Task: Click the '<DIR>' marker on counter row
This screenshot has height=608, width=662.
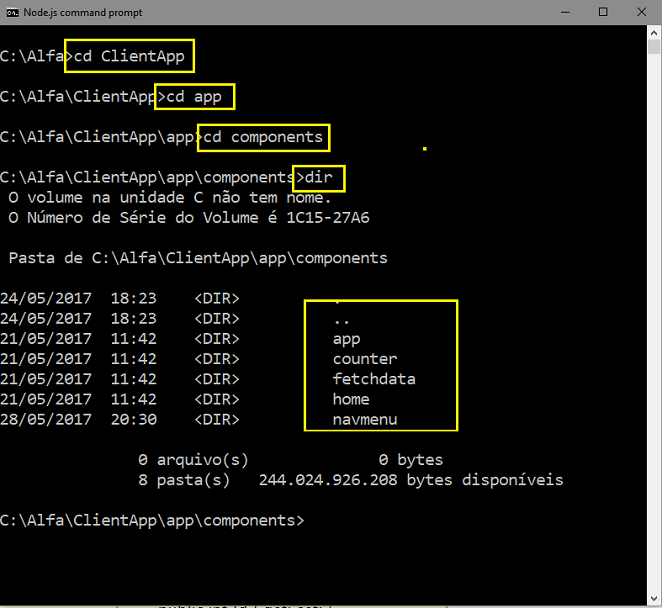Action: [x=217, y=359]
